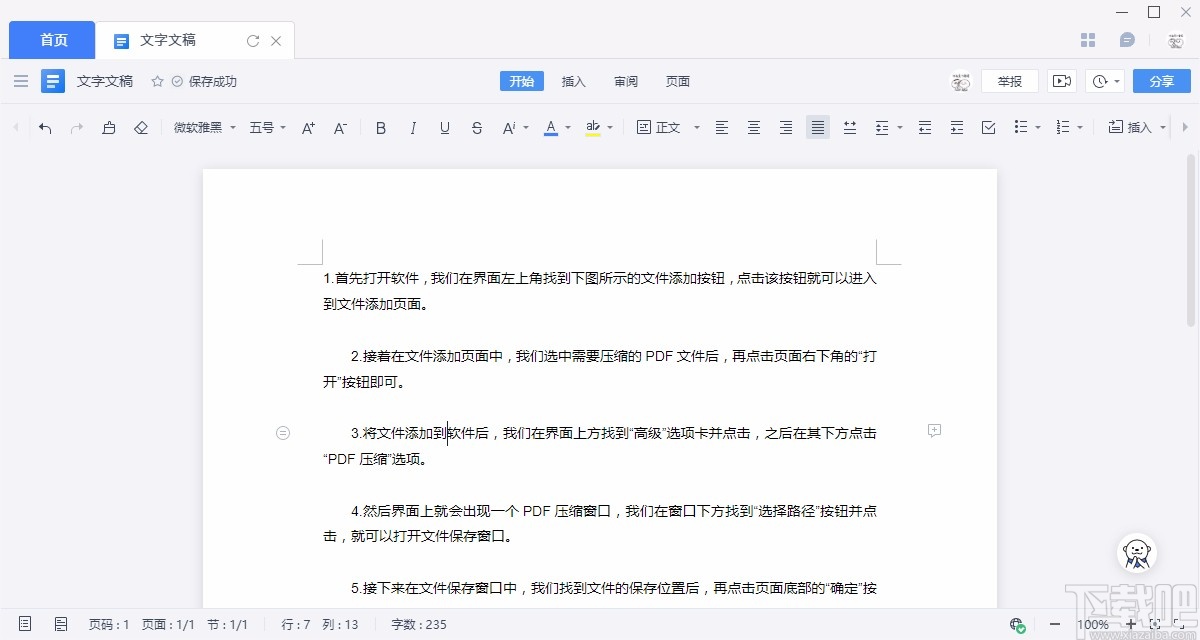This screenshot has width=1200, height=640.
Task: Click the 举报 button
Action: 1010,80
